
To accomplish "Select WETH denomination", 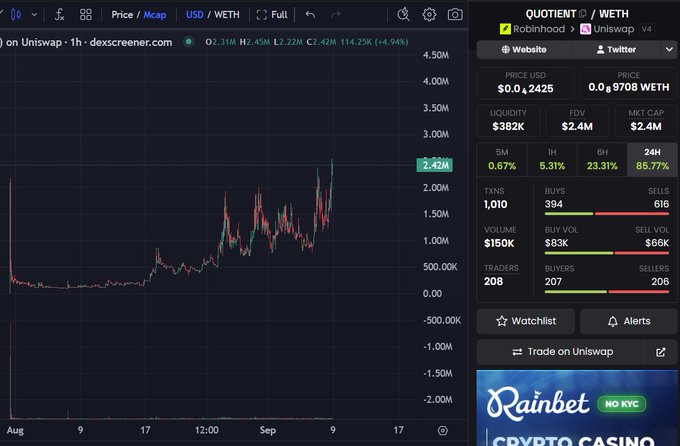I will [x=227, y=15].
